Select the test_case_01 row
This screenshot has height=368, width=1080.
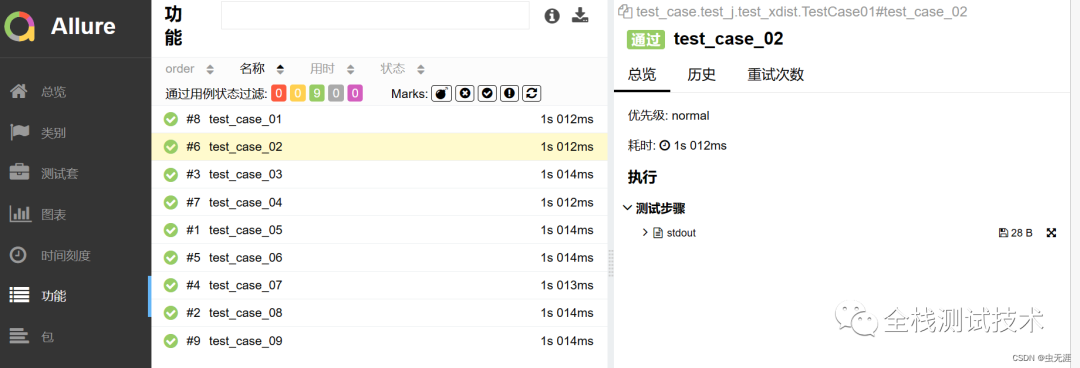(x=379, y=119)
